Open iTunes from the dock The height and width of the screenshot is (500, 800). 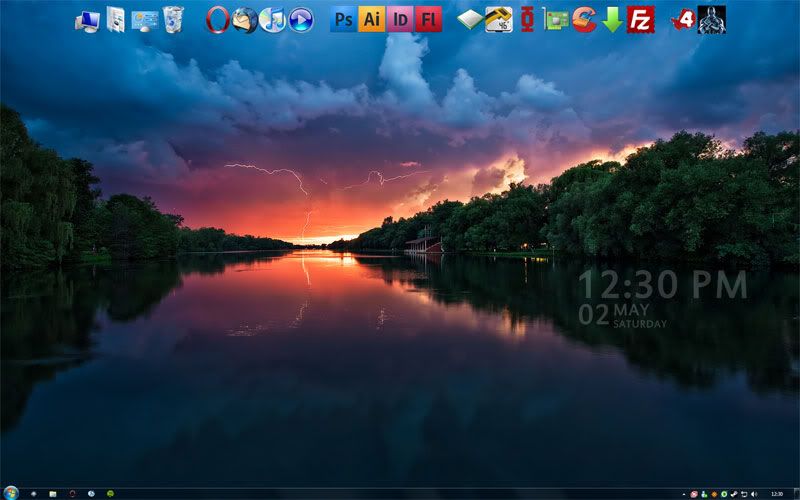pos(272,20)
